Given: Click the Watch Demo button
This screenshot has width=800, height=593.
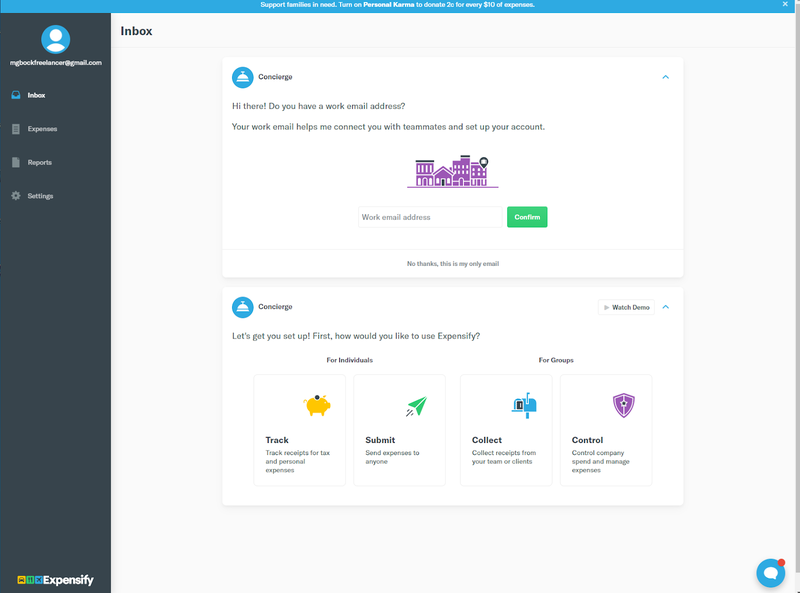Looking at the screenshot, I should [626, 307].
